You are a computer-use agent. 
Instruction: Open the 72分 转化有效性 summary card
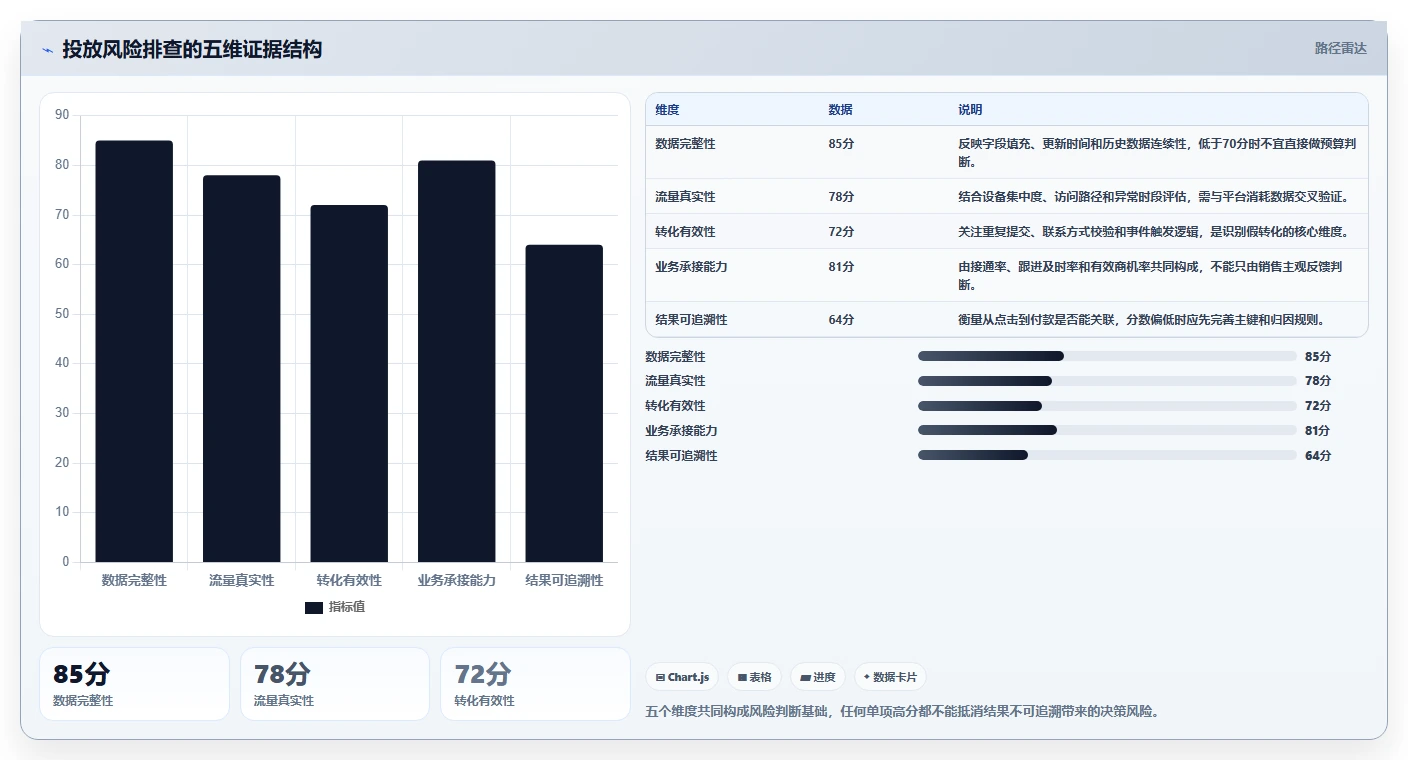(x=535, y=684)
